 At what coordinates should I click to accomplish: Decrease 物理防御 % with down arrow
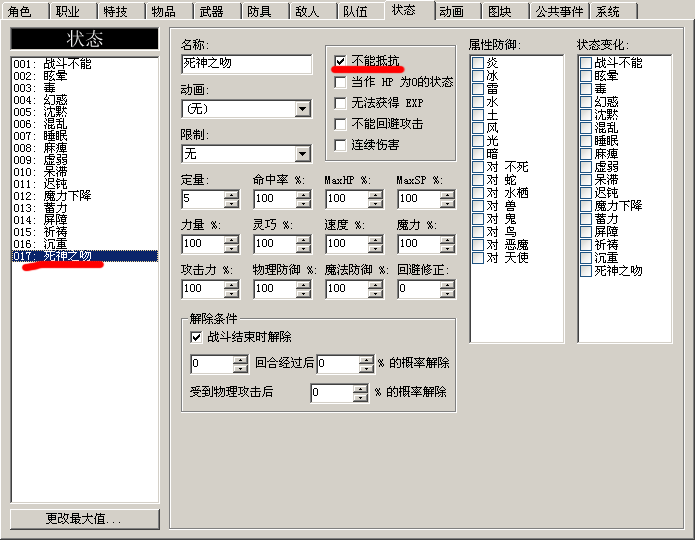(x=303, y=293)
